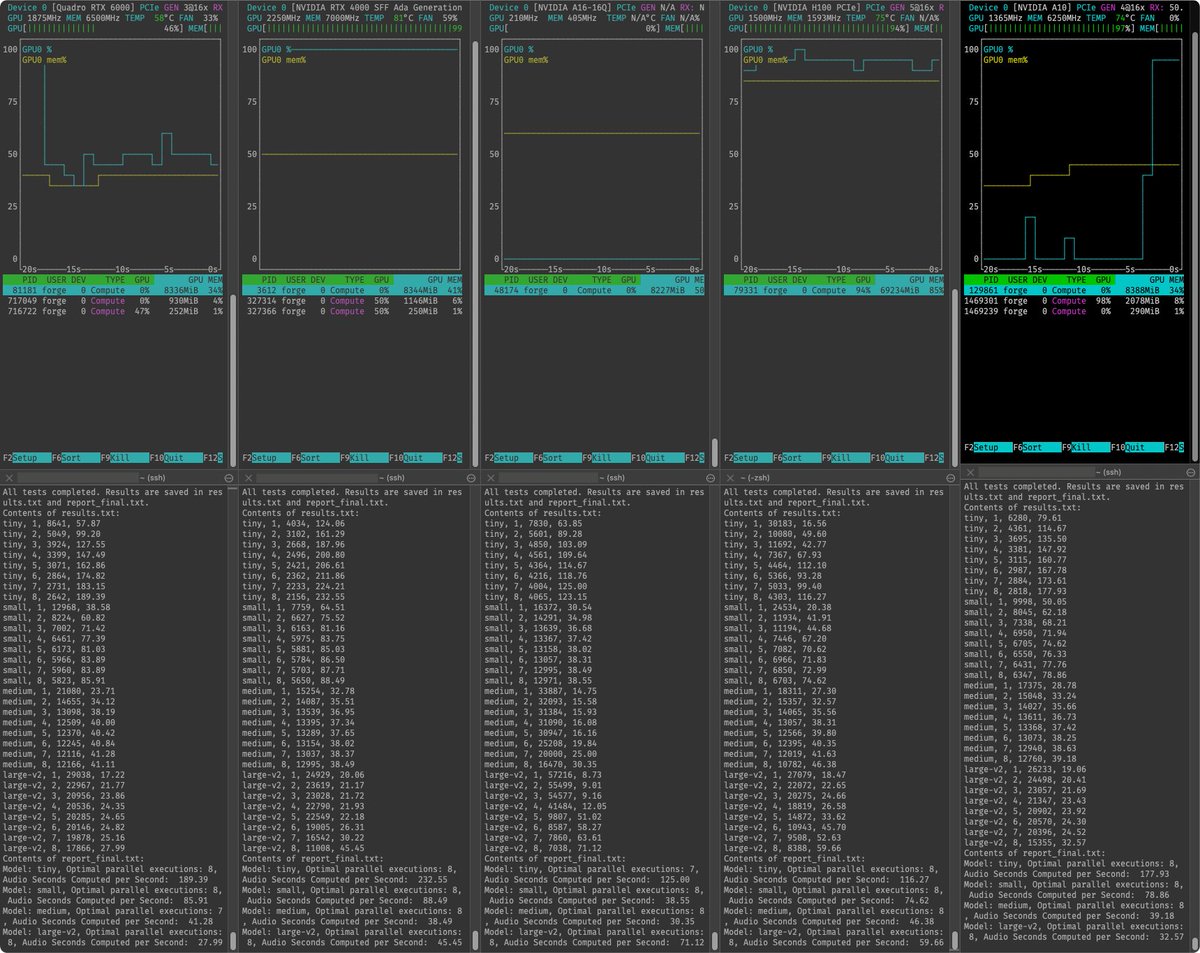The height and width of the screenshot is (953, 1200).
Task: Select process 48174 in A16-16Q nvtop
Action: [x=594, y=290]
